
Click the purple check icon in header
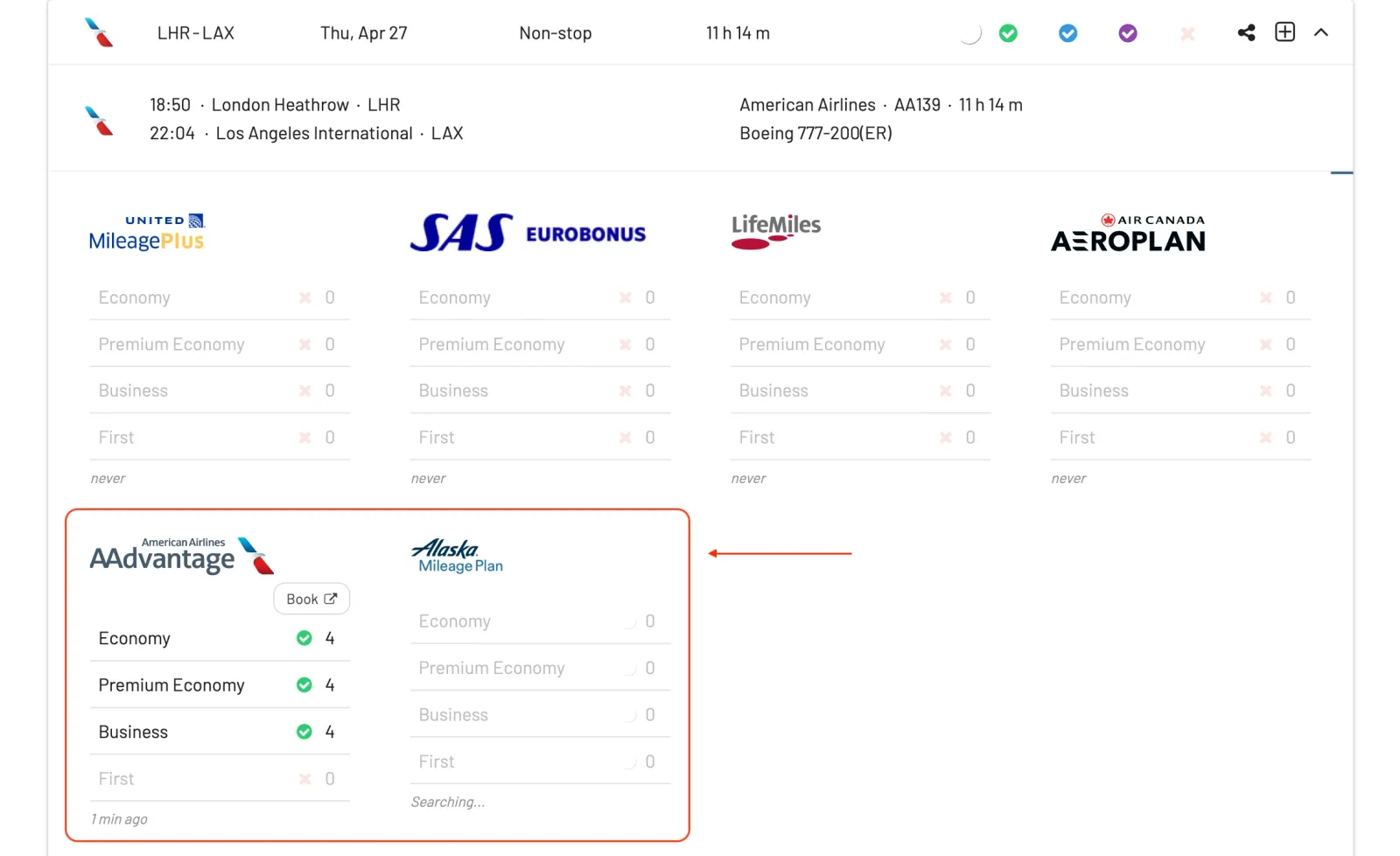click(x=1128, y=33)
